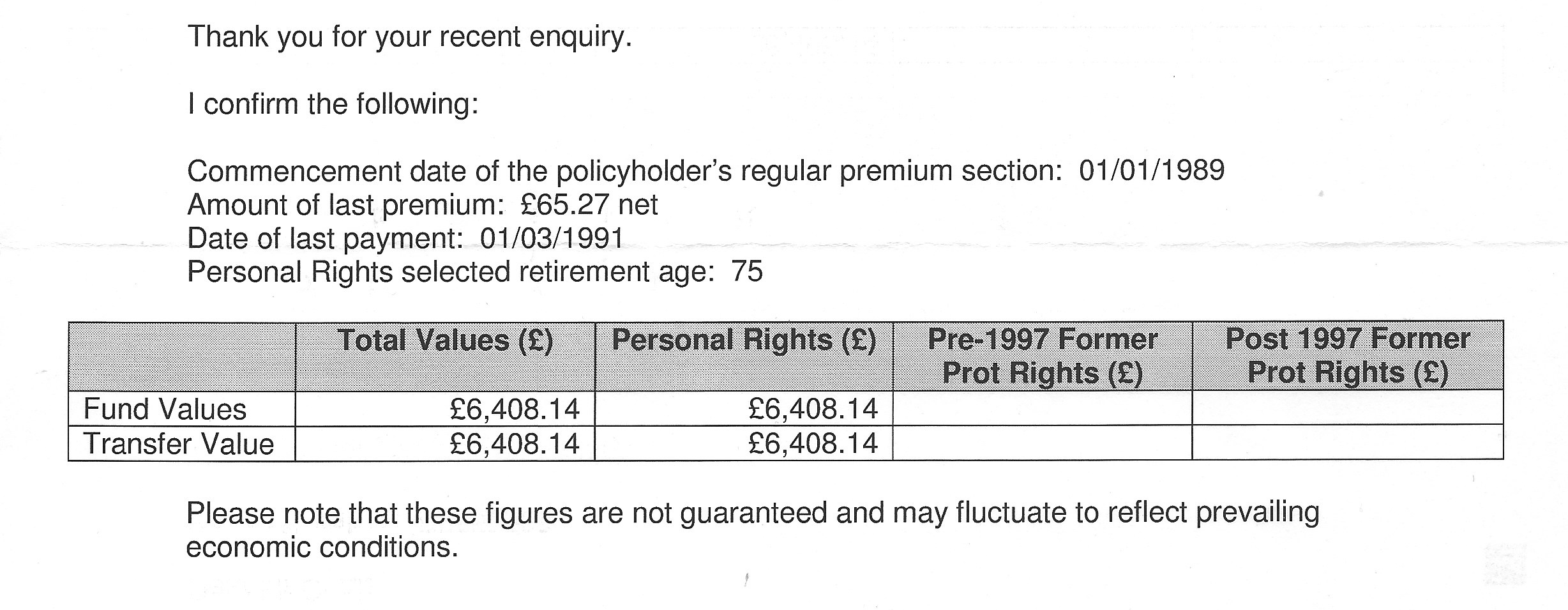Click the empty Pre-1997 cell for Fund Values
This screenshot has width=1568, height=610.
pos(1042,409)
